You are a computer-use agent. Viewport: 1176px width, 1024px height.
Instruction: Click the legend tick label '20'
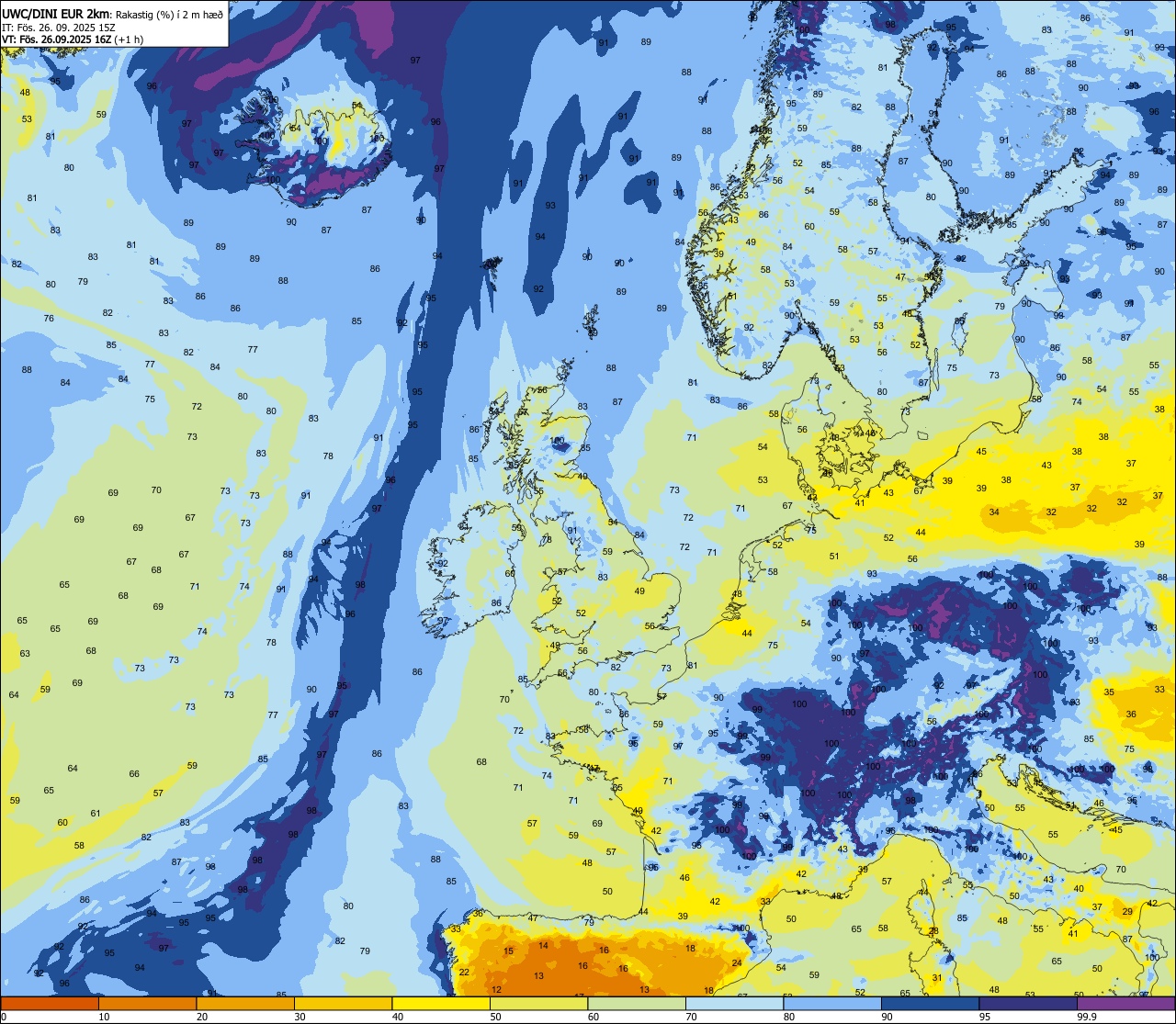[x=202, y=1017]
